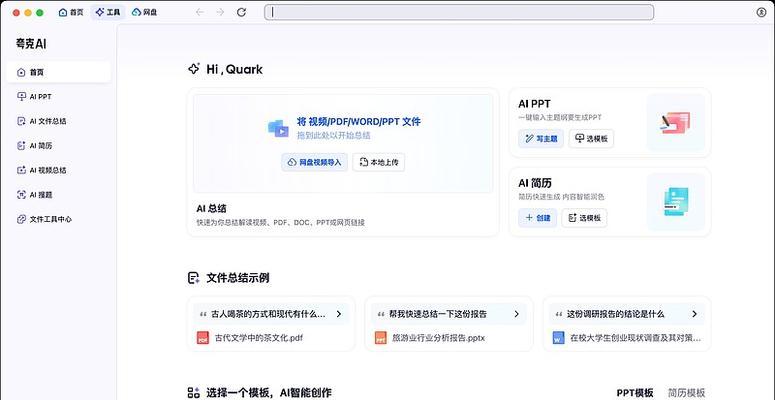Open 文件工具中心 in the sidebar
The image size is (775, 400).
(x=58, y=219)
